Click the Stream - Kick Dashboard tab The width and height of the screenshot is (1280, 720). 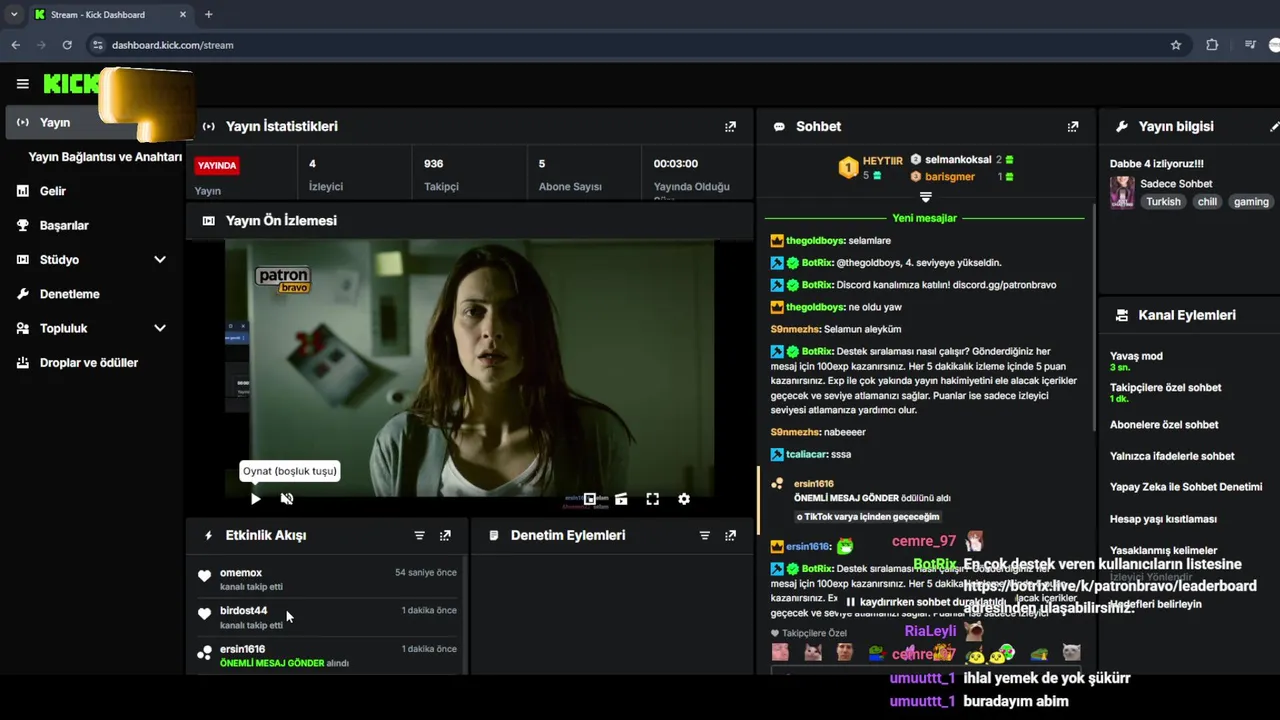[110, 14]
